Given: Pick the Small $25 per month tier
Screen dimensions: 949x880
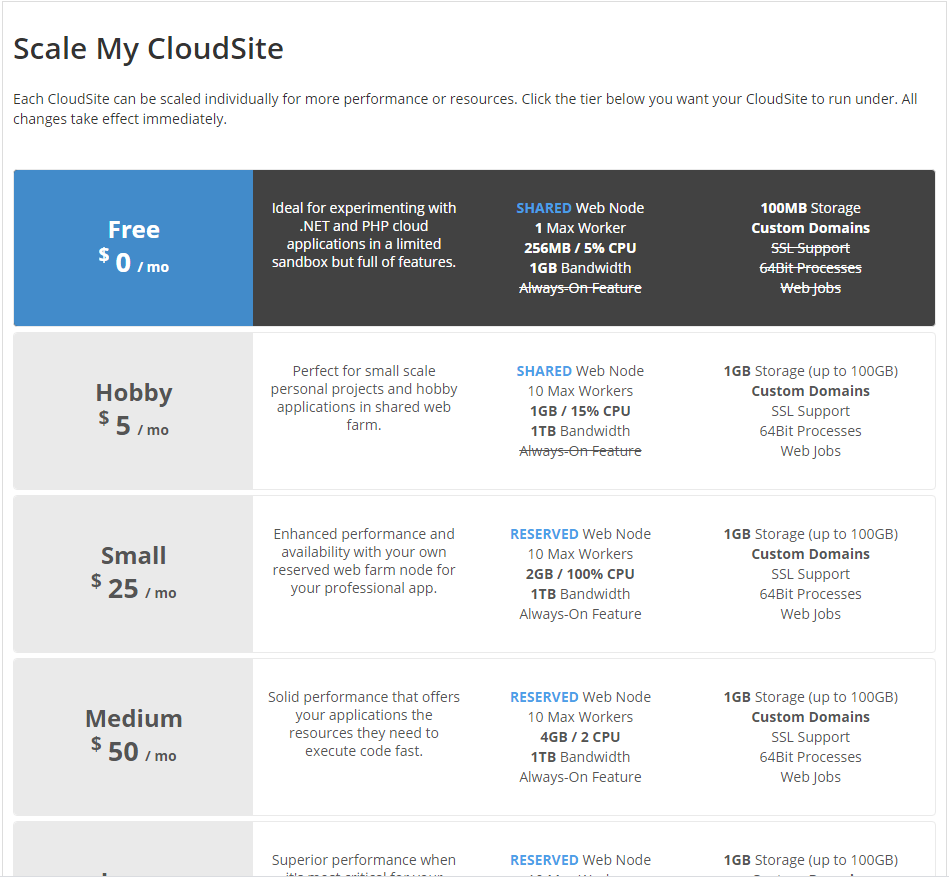Looking at the screenshot, I should pos(133,573).
